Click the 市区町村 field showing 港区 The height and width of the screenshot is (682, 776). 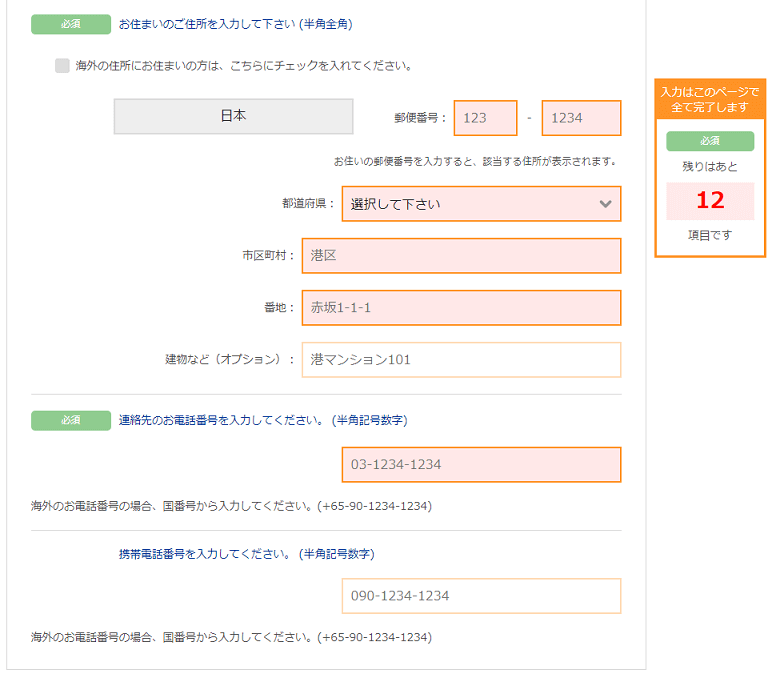461,256
